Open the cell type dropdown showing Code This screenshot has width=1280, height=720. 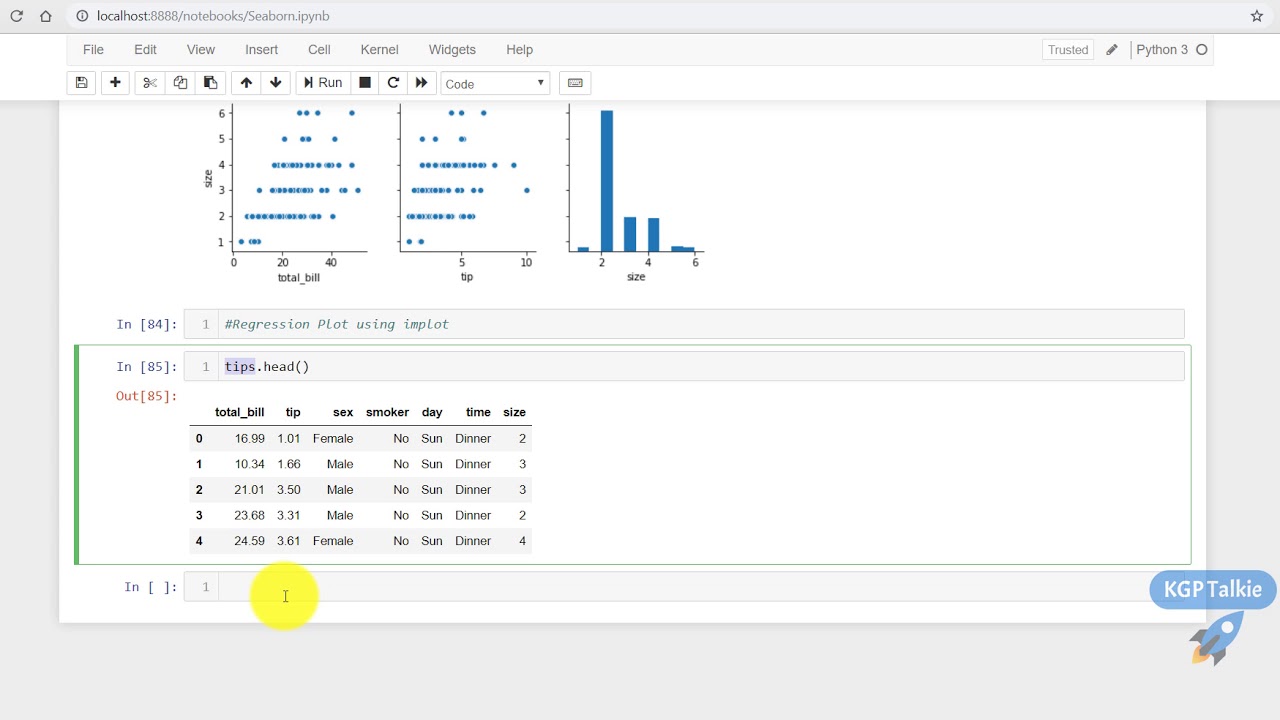click(x=495, y=83)
